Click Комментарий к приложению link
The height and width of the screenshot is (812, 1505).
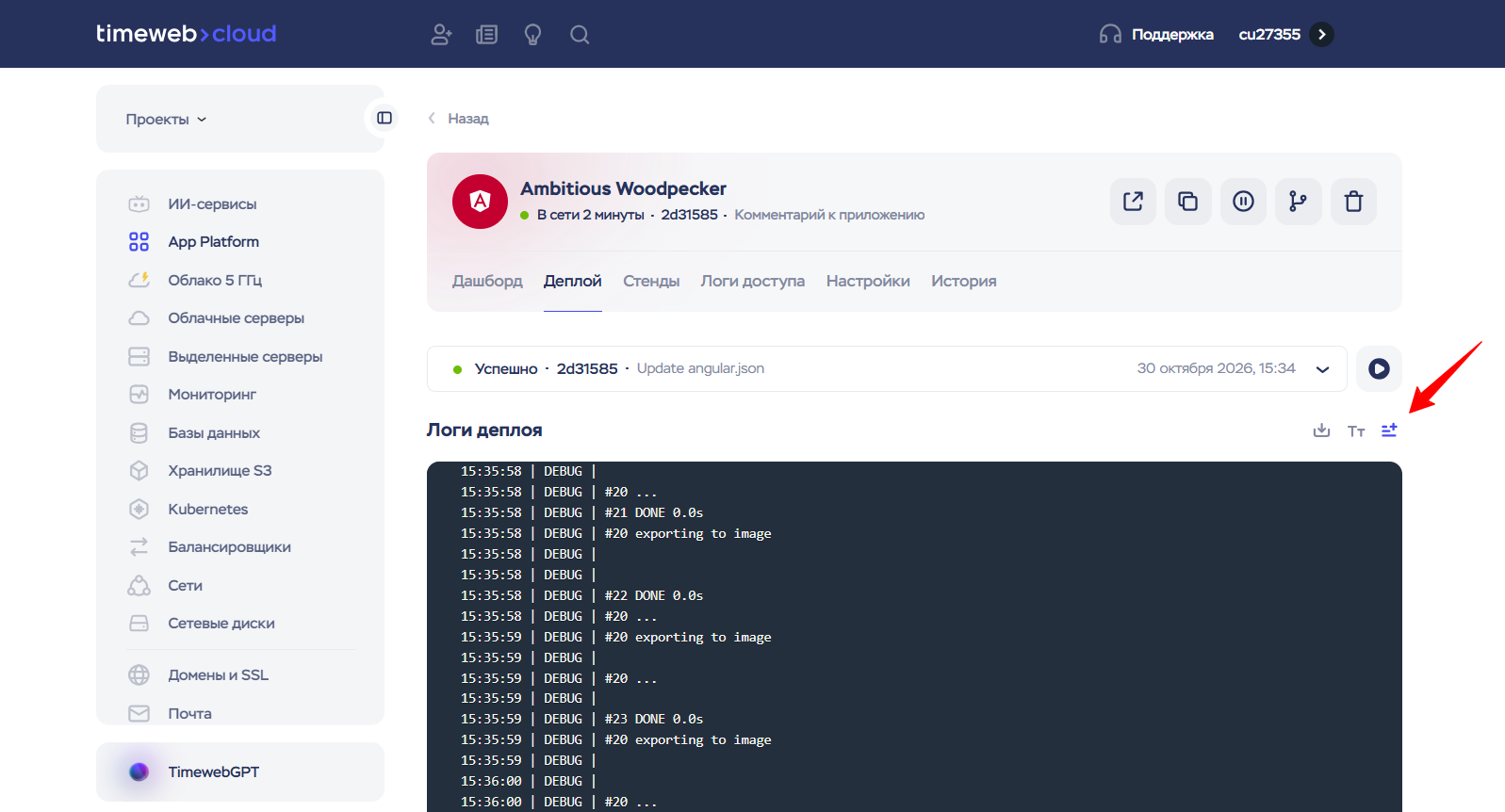tap(829, 215)
